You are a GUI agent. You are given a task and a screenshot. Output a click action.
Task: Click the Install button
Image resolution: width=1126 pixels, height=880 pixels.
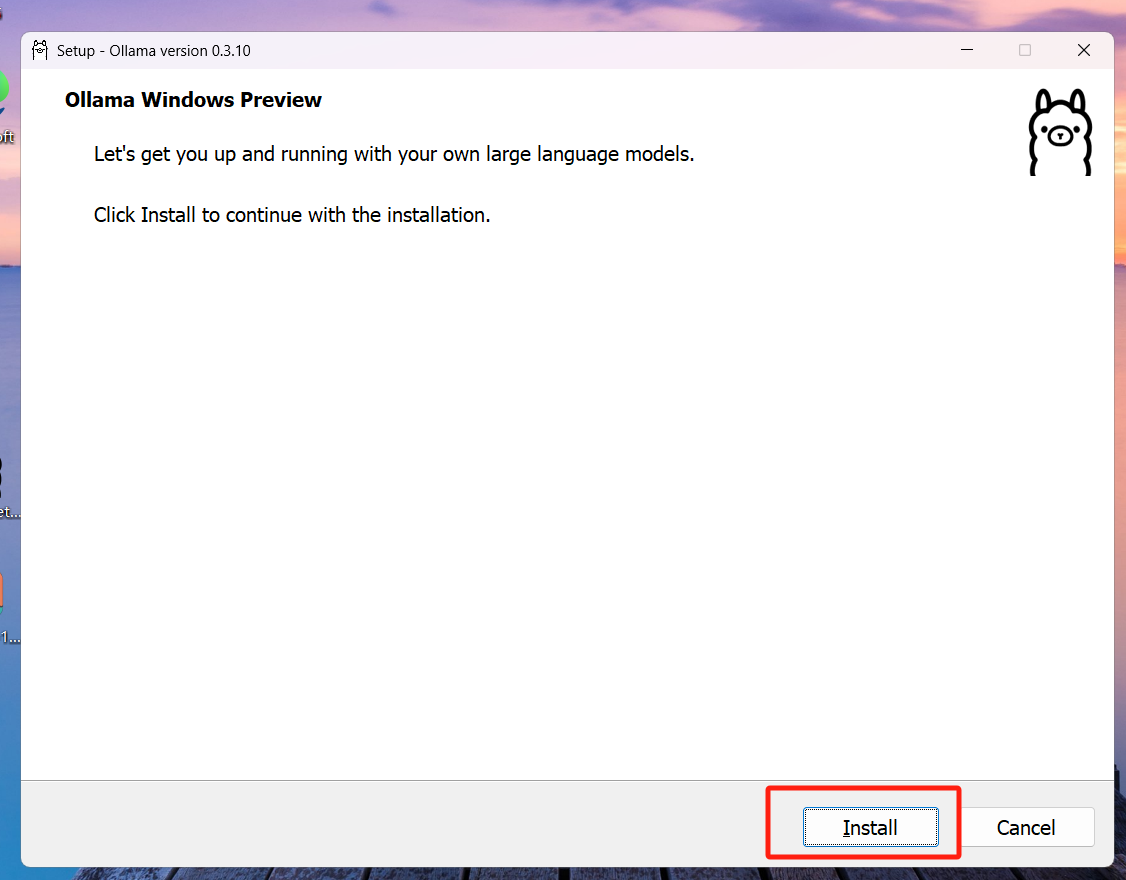click(x=870, y=827)
